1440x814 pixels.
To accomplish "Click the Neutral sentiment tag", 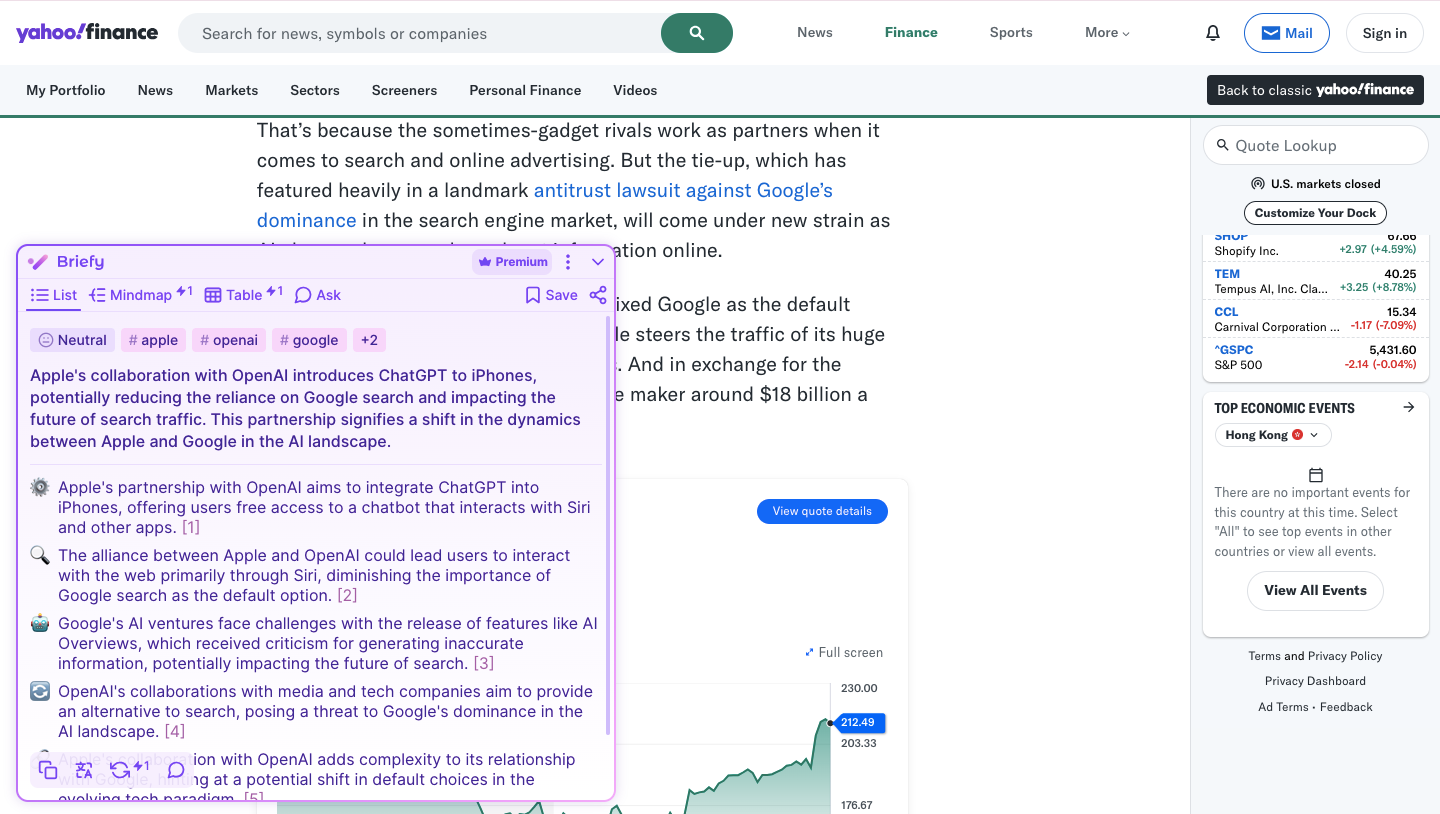I will (x=72, y=340).
